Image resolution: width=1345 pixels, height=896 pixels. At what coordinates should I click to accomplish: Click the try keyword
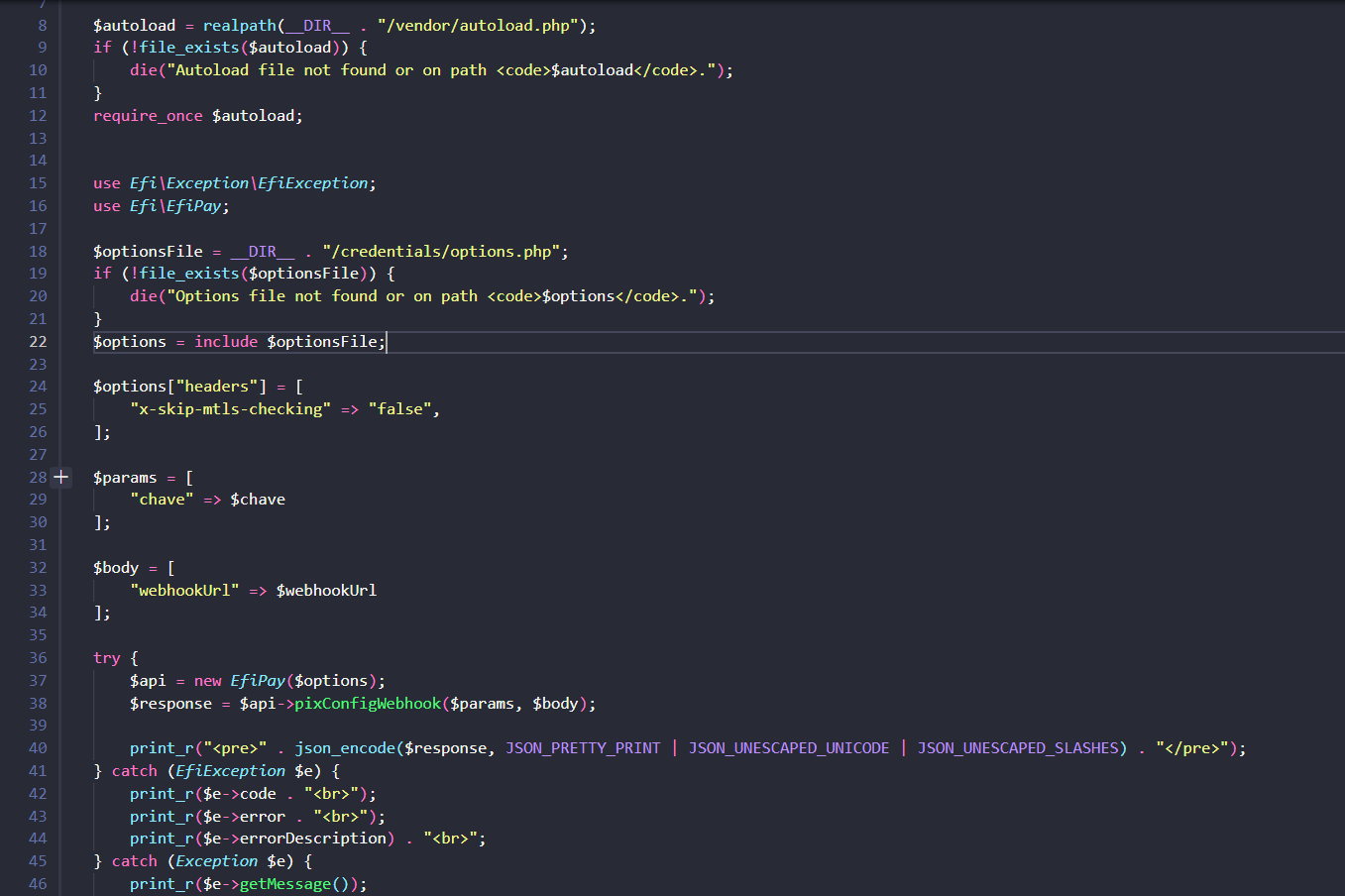click(107, 658)
